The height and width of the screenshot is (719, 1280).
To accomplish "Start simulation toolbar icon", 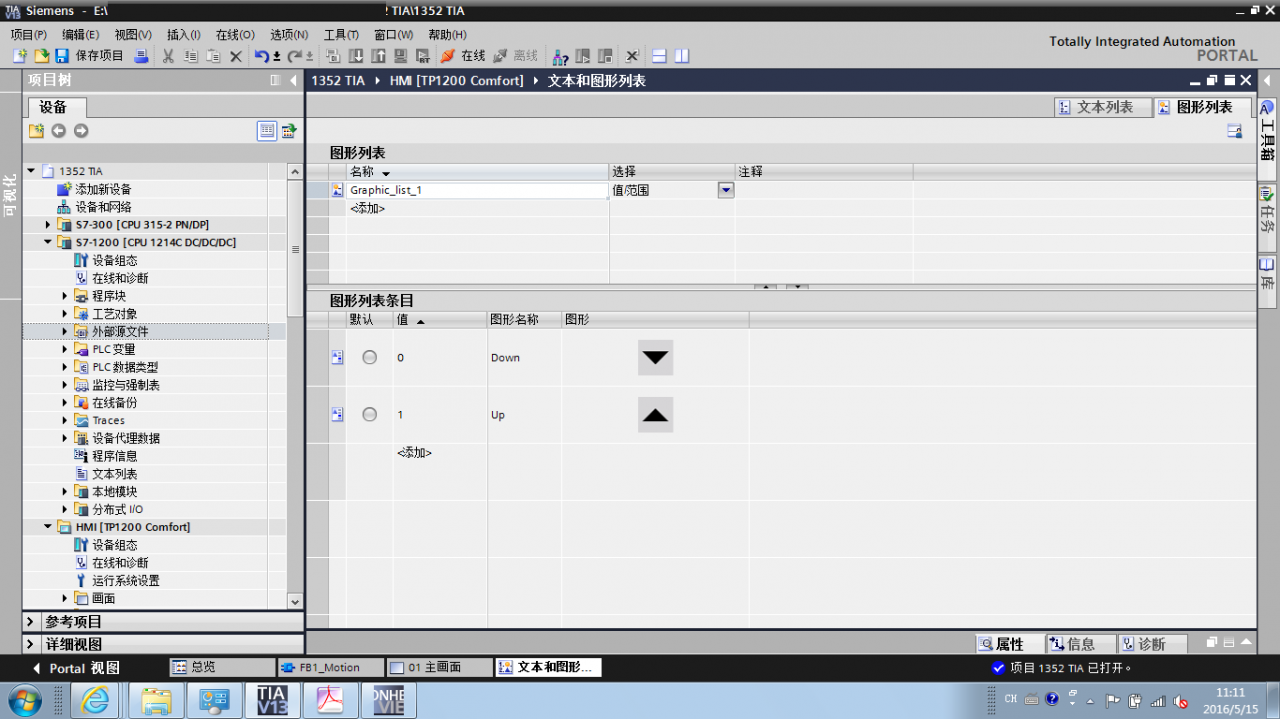I will [x=401, y=56].
